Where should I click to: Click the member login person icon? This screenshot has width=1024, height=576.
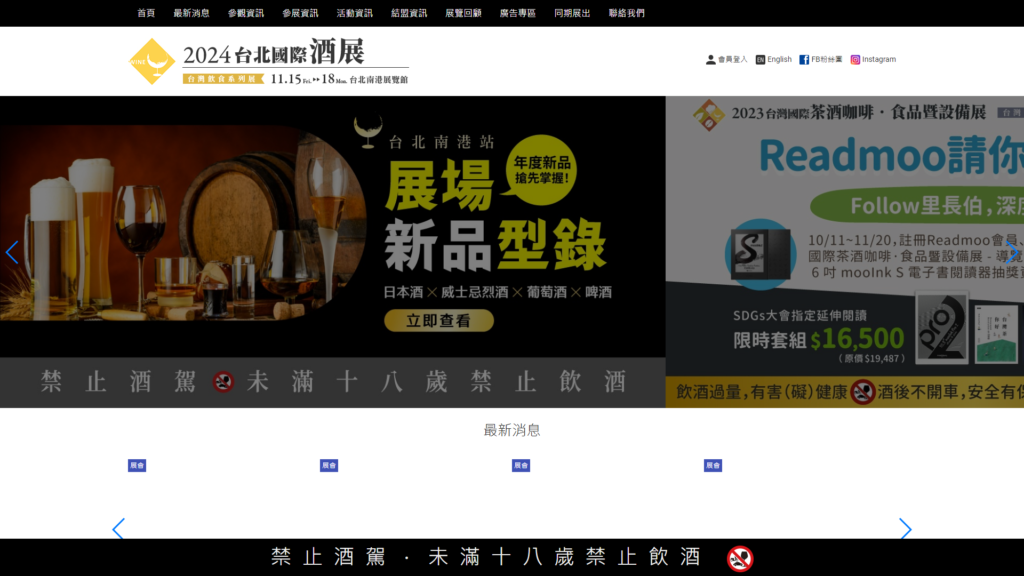pos(711,59)
